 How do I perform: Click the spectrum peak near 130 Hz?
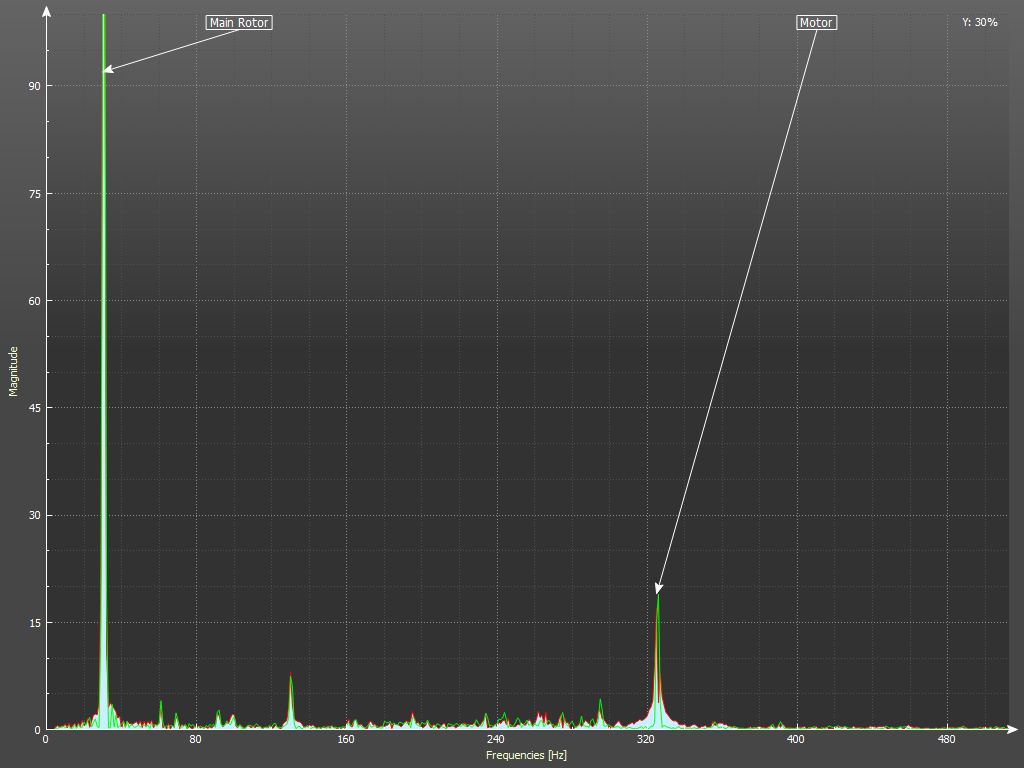[291, 677]
